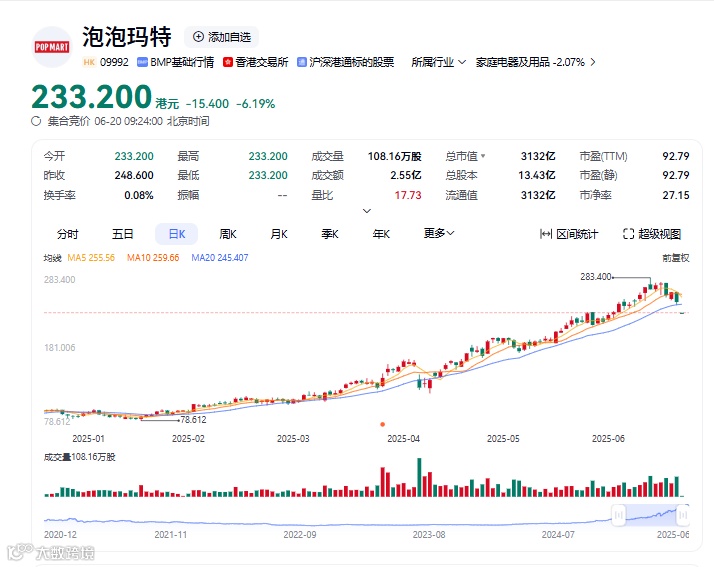Click the 78.612 low price marker
This screenshot has height=567, width=714.
(x=194, y=420)
